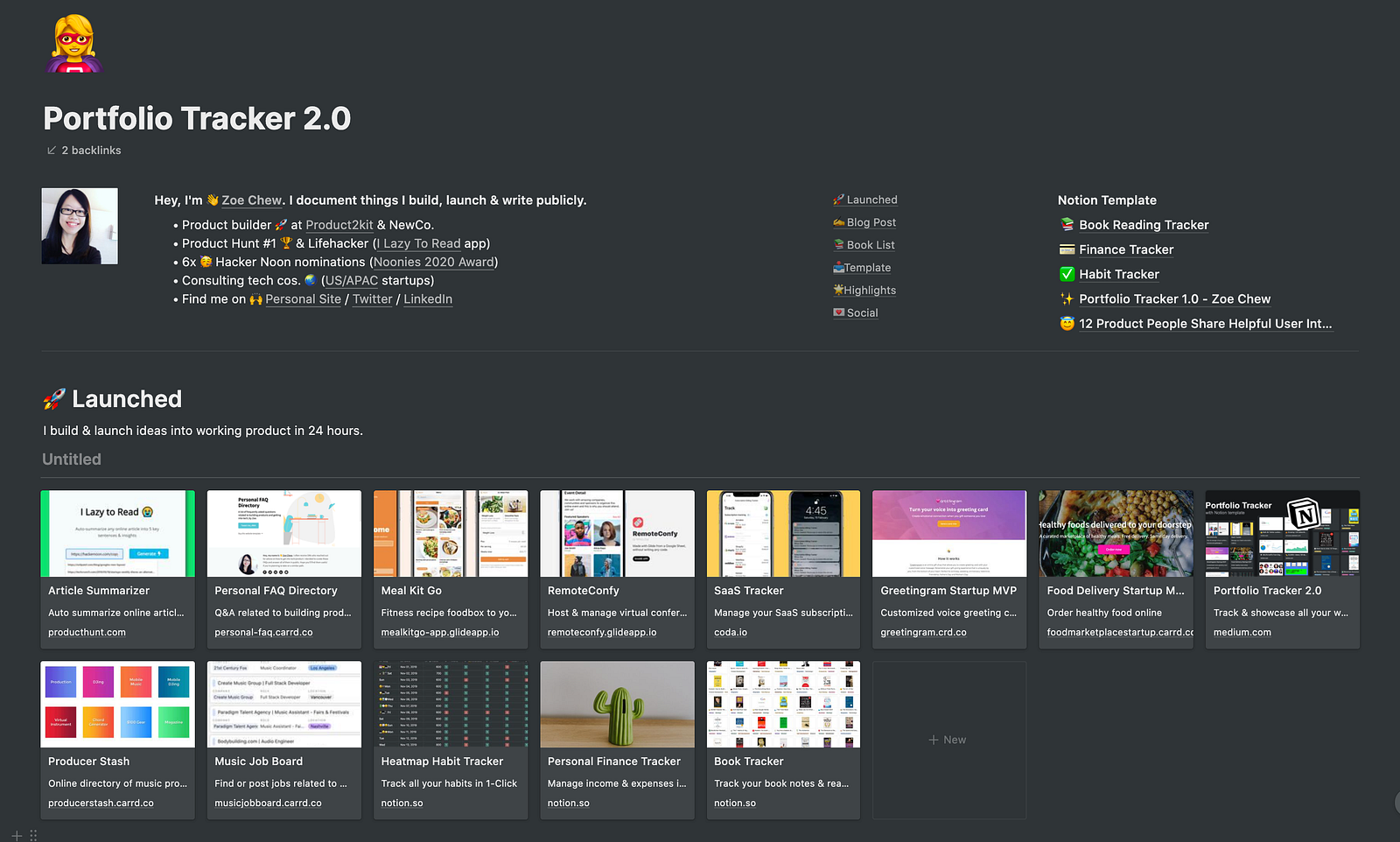Screen dimensions: 1400x842
Task: Click the credit card icon beside Finance Tracker
Action: [1067, 249]
